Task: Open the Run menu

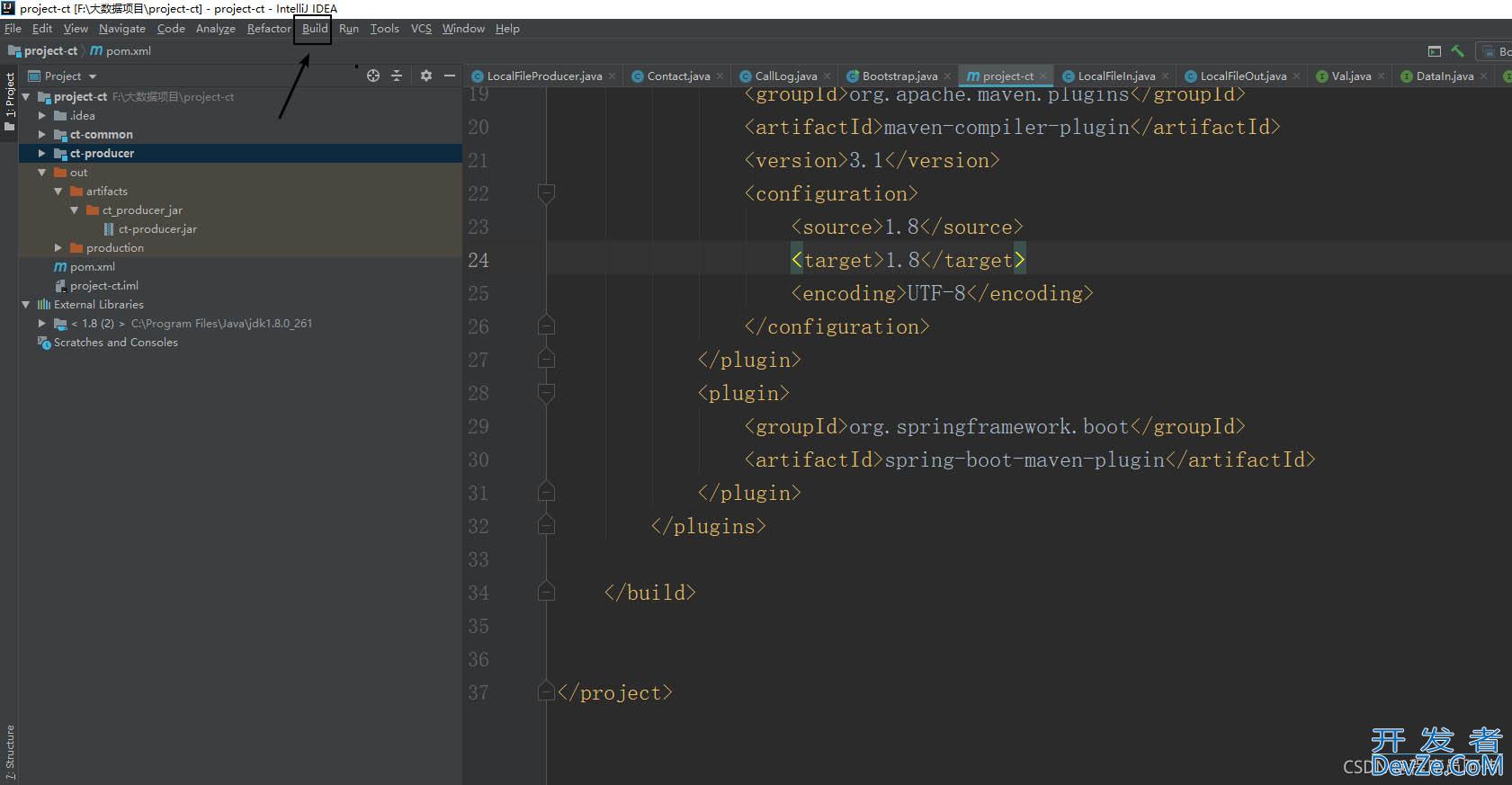Action: [349, 29]
